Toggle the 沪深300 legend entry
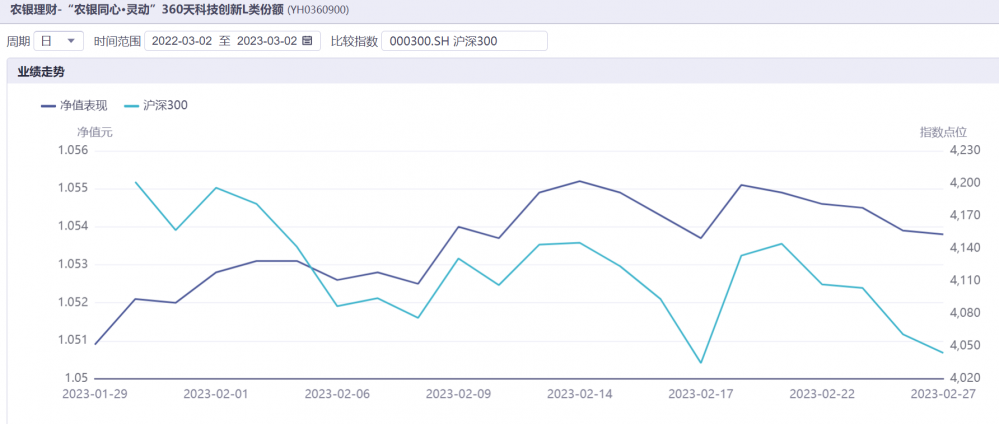 pyautogui.click(x=155, y=105)
